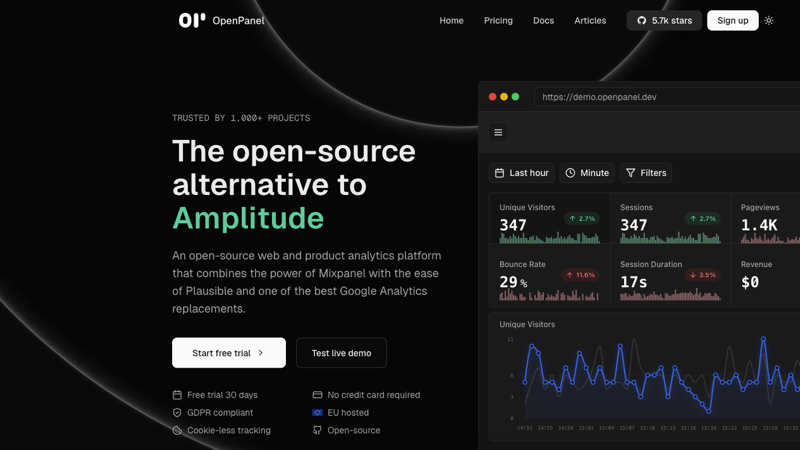The width and height of the screenshot is (800, 450).
Task: Click the clock icon in Minute selector
Action: 570,173
